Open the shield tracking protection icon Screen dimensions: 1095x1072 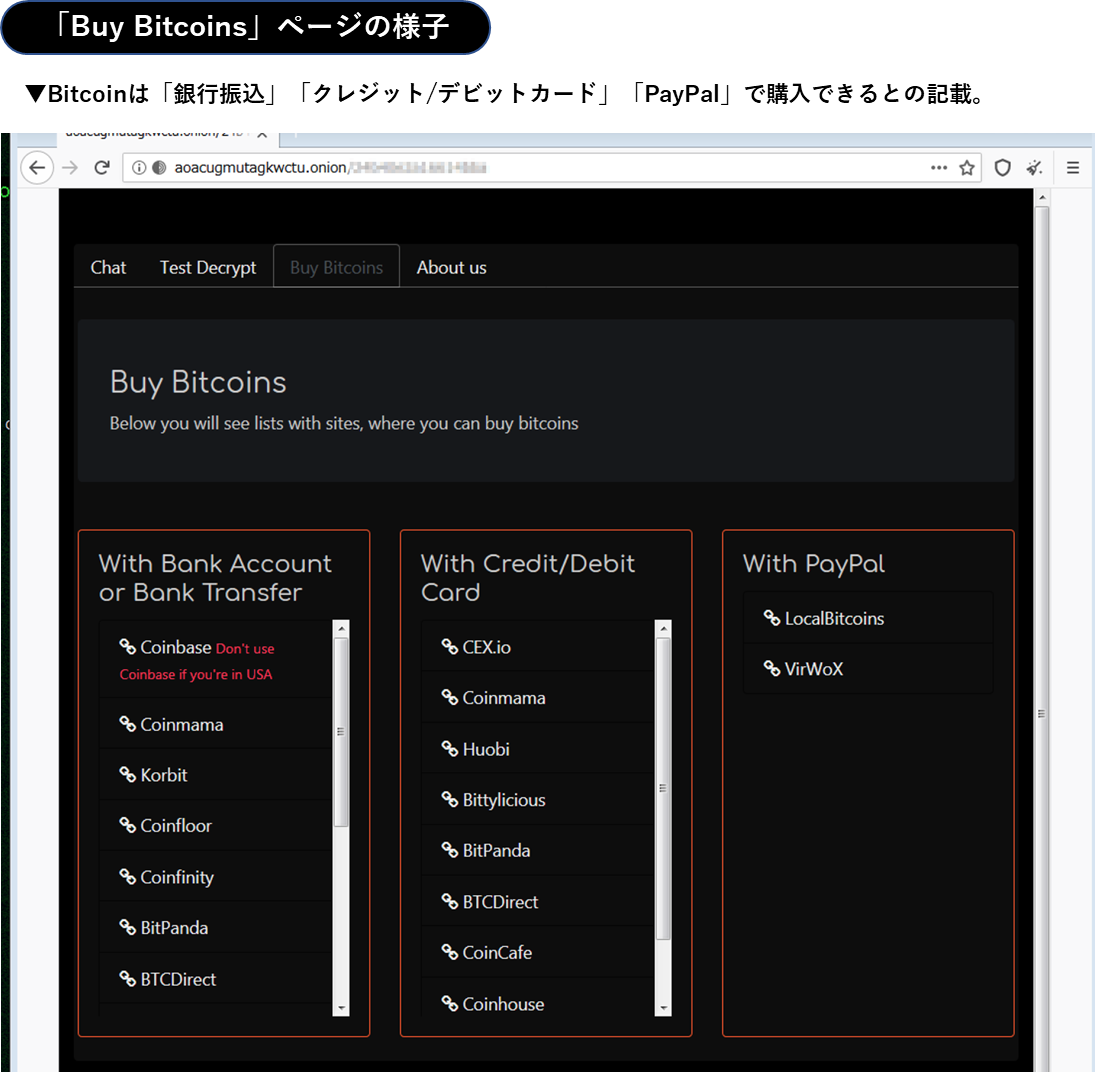[1002, 168]
